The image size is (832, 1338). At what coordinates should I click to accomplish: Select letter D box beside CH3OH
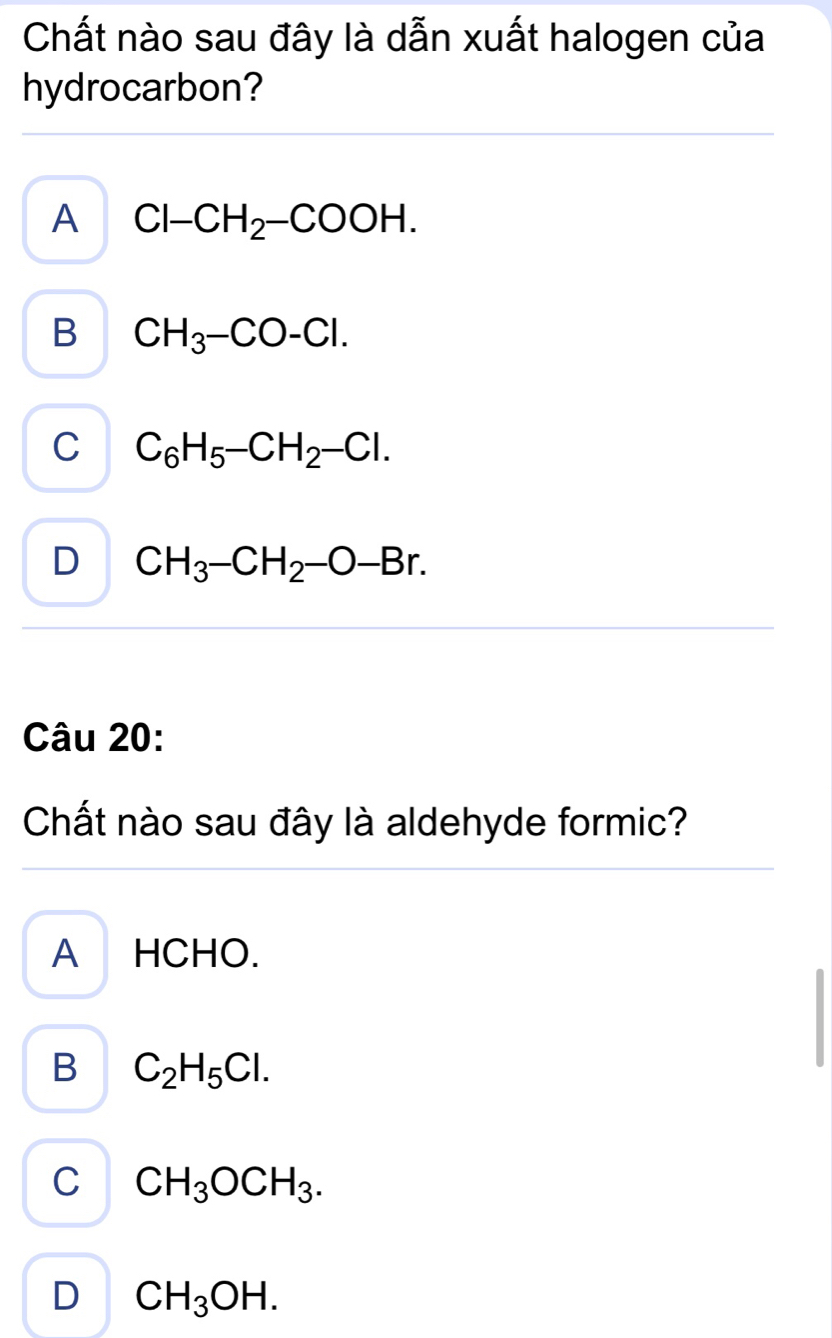pyautogui.click(x=66, y=1297)
